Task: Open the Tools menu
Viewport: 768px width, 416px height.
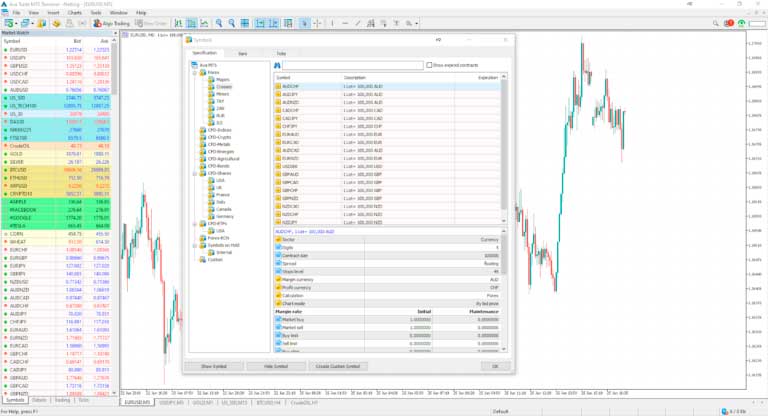Action: tap(96, 13)
